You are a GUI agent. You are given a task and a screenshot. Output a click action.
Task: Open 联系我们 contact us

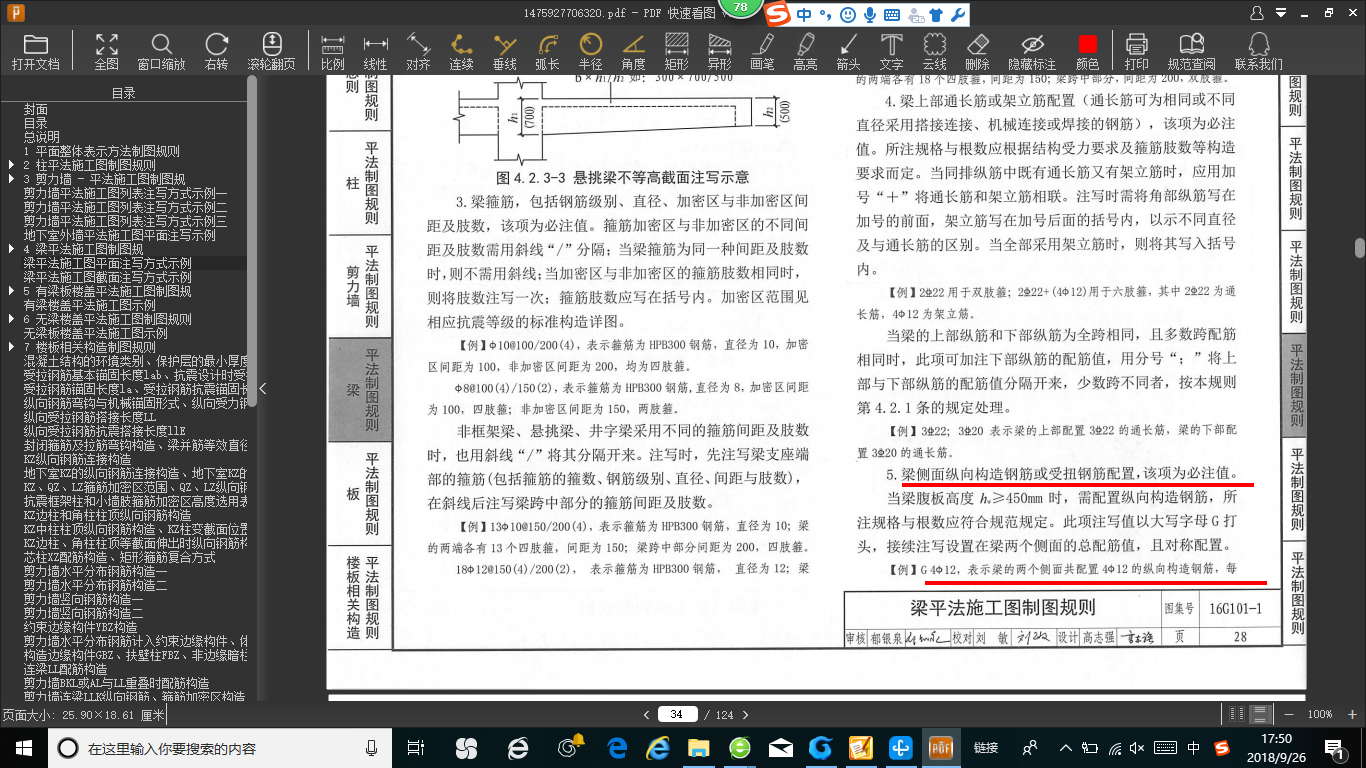pyautogui.click(x=1258, y=51)
